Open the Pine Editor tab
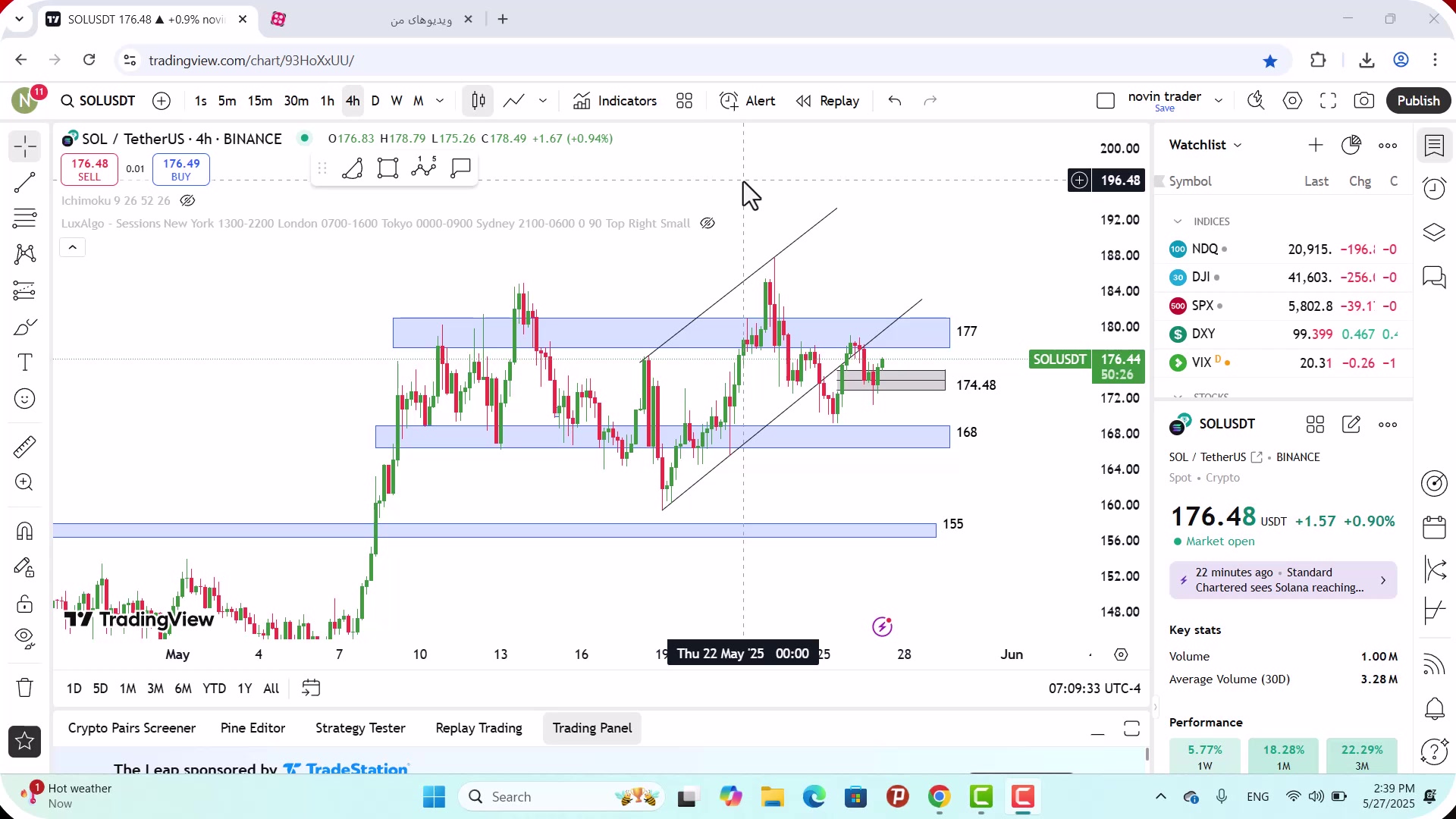The height and width of the screenshot is (819, 1456). tap(253, 728)
